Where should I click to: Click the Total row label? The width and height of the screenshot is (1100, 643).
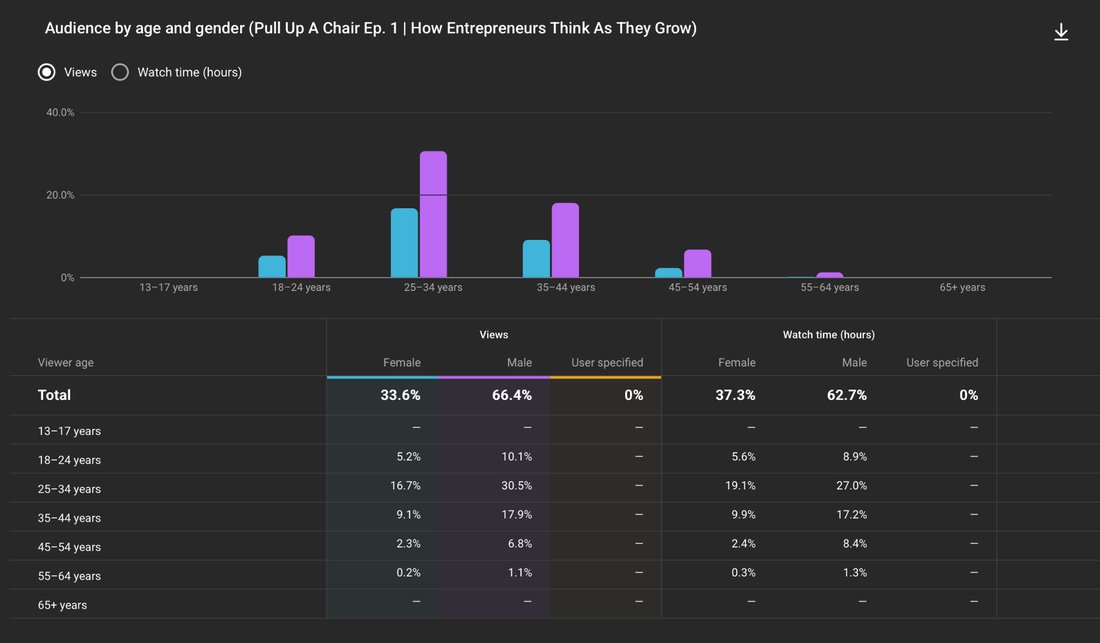54,395
